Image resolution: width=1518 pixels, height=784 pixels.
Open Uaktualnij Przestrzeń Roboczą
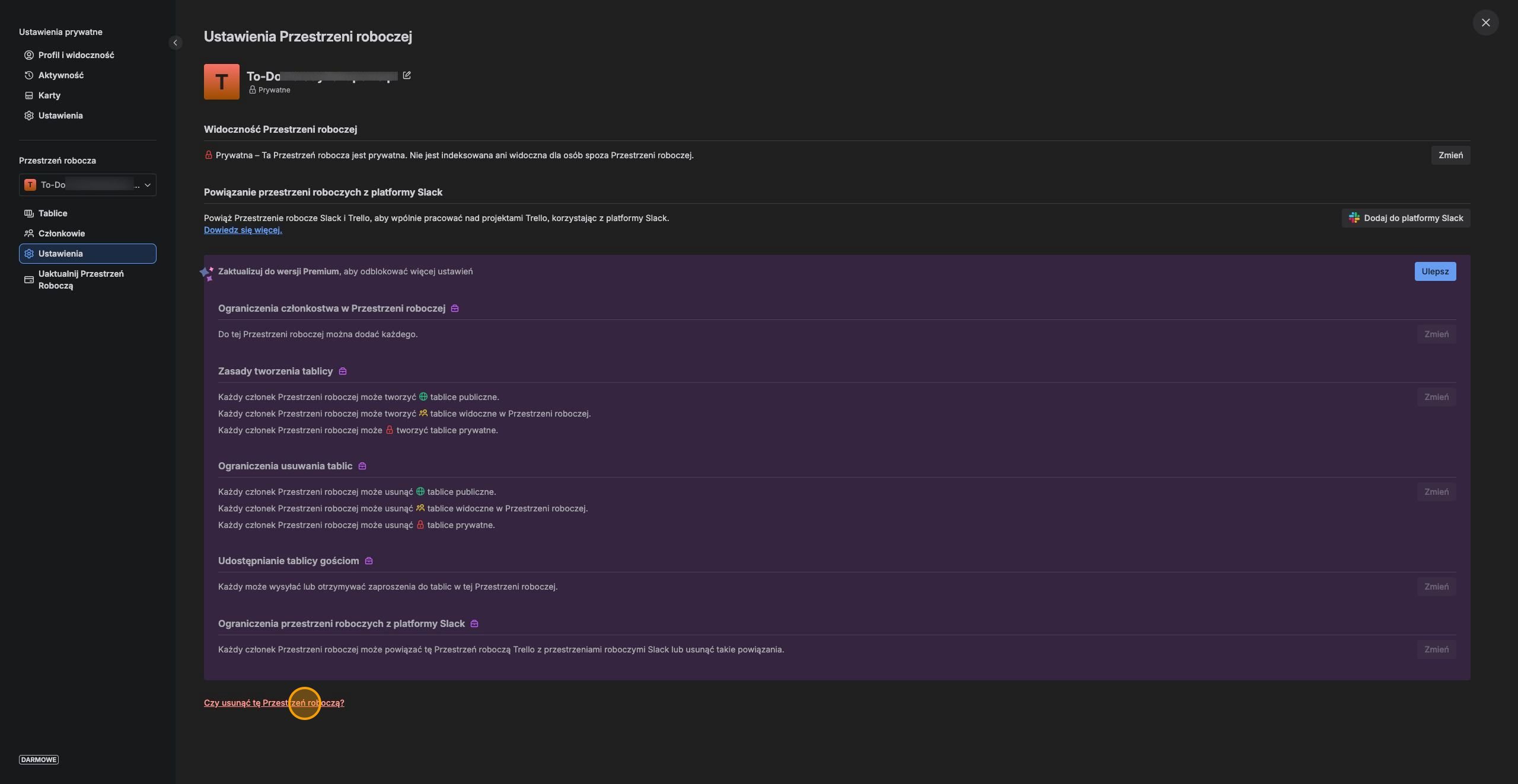(x=88, y=280)
